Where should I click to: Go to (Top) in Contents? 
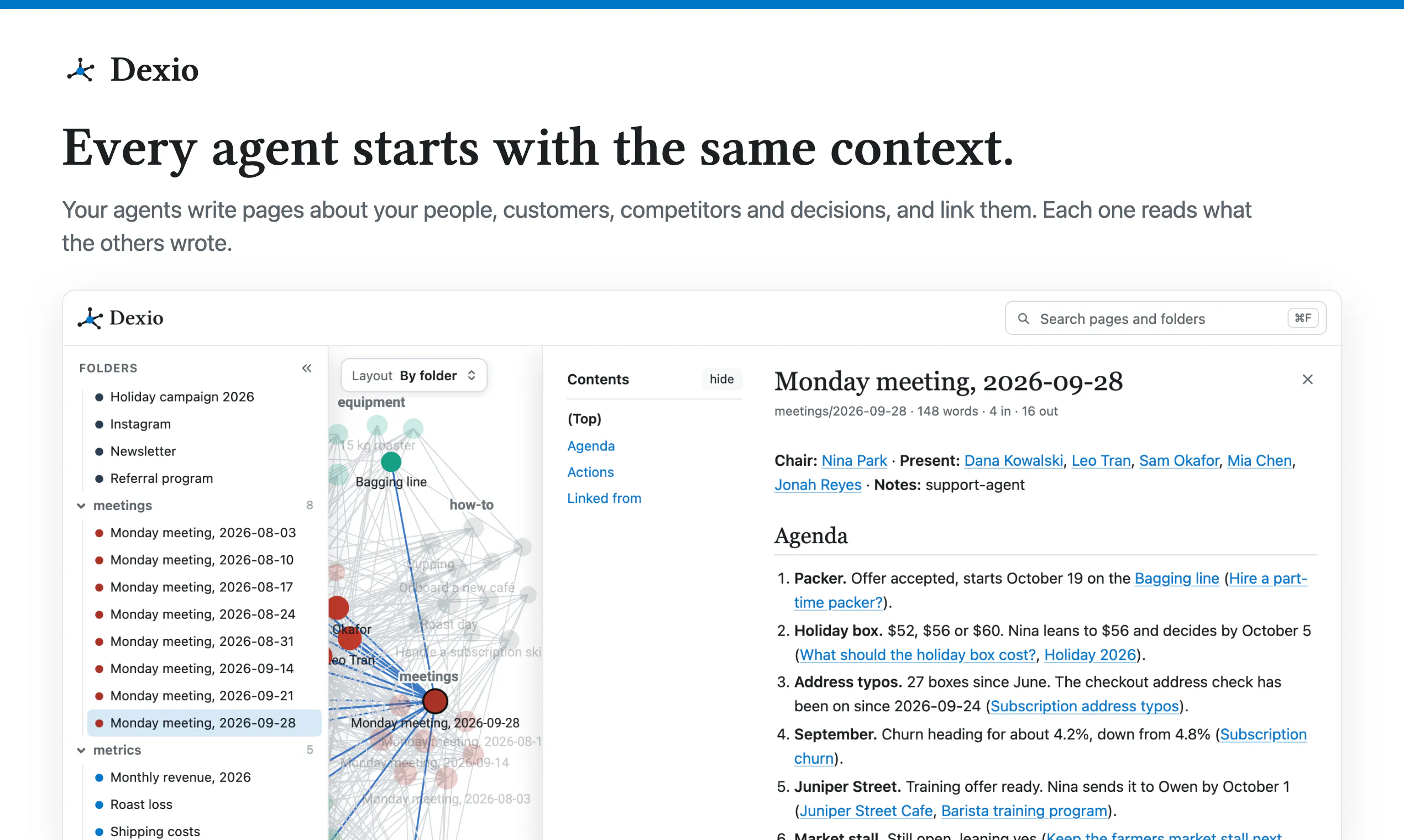584,419
